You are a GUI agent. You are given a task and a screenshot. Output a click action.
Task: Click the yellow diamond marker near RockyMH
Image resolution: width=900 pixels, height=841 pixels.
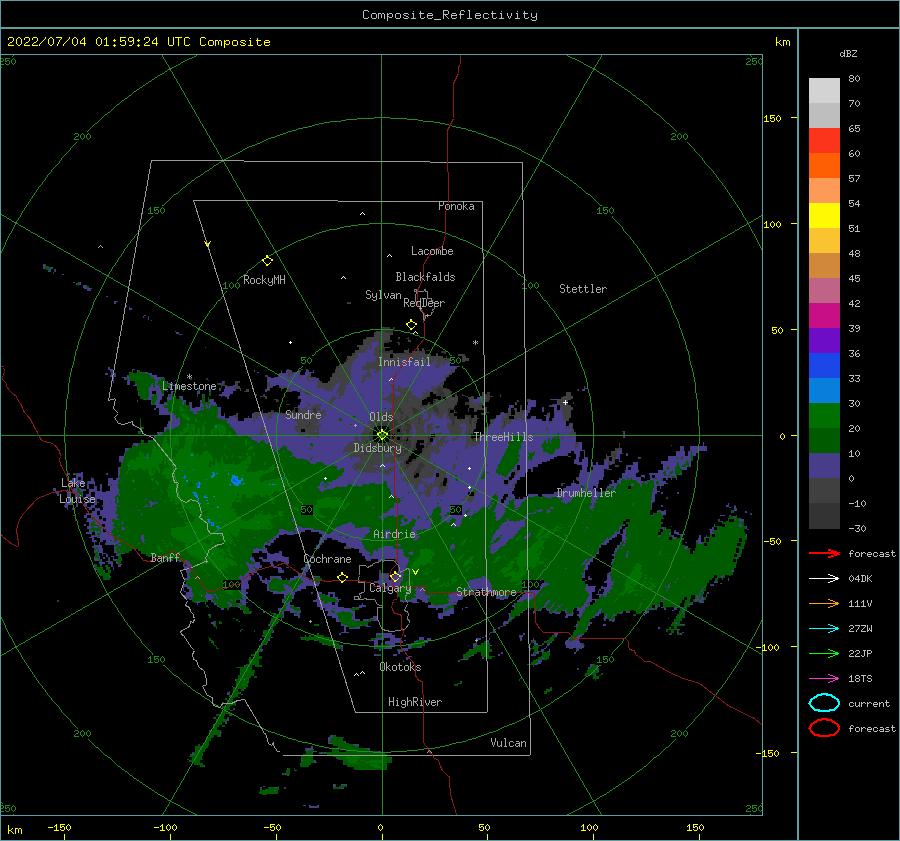coord(267,261)
